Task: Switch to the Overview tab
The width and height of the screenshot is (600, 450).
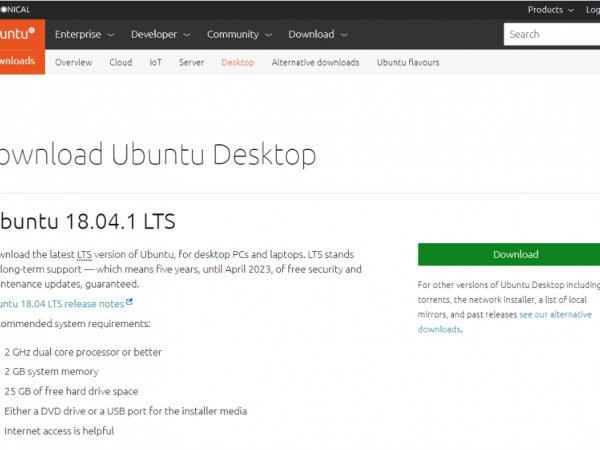Action: [73, 62]
